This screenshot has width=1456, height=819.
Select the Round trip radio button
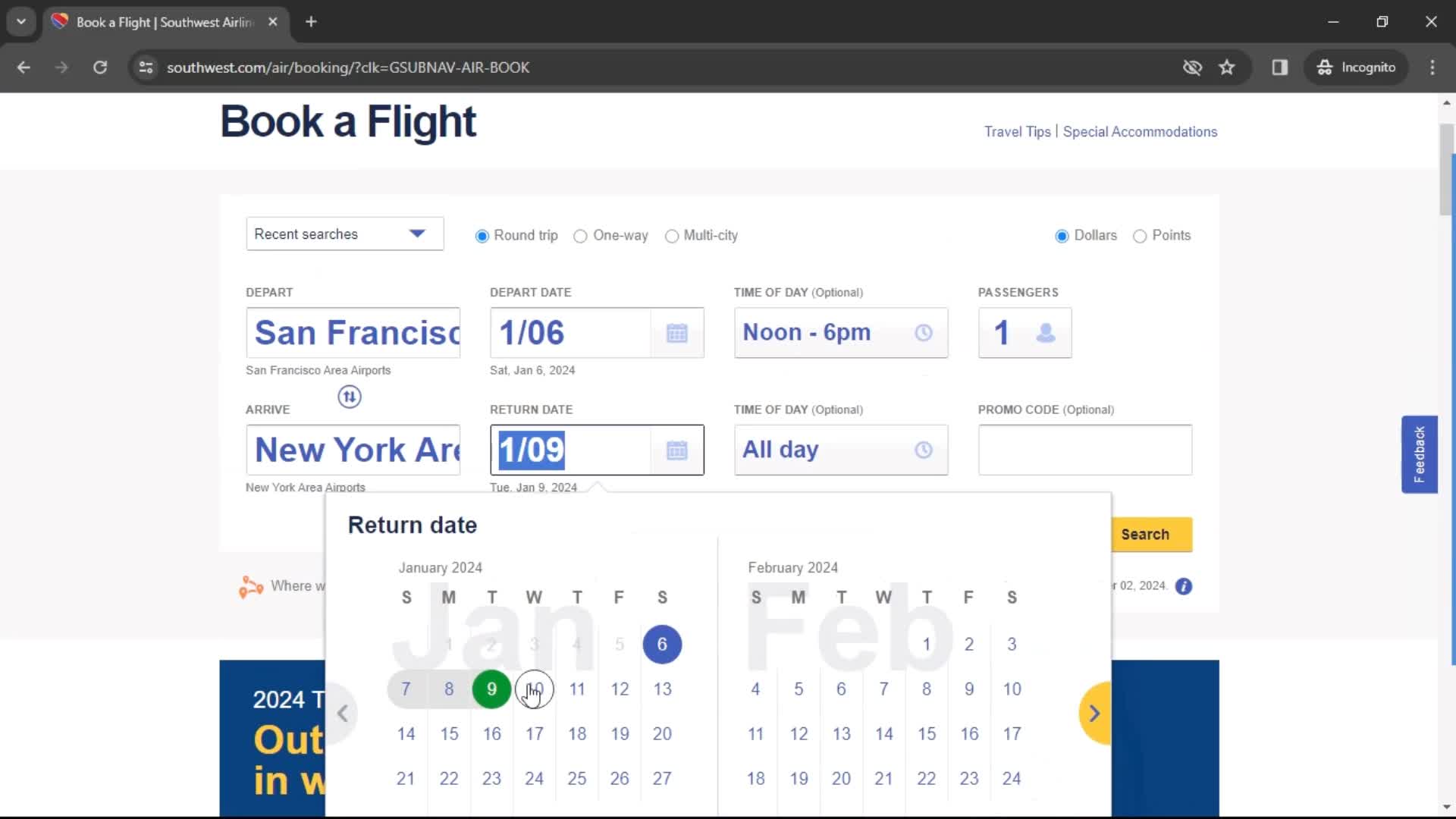481,235
